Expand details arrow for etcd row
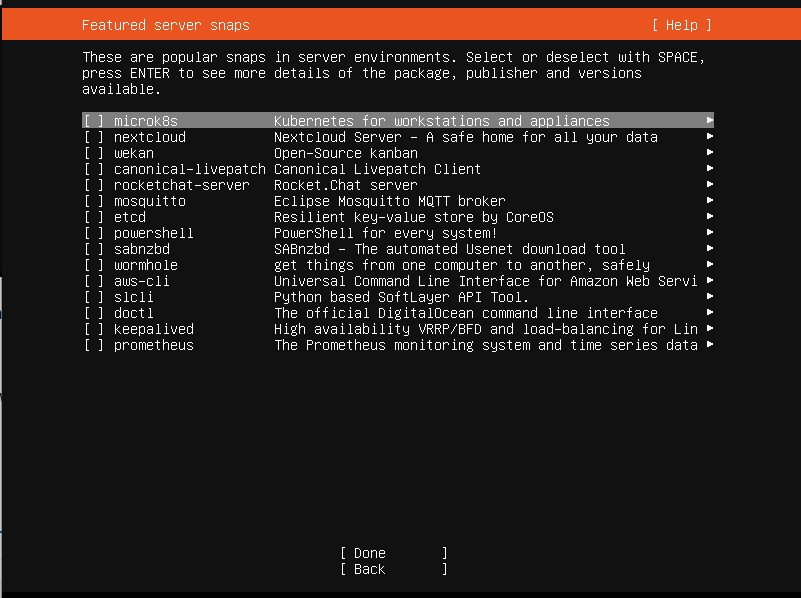 [x=710, y=216]
